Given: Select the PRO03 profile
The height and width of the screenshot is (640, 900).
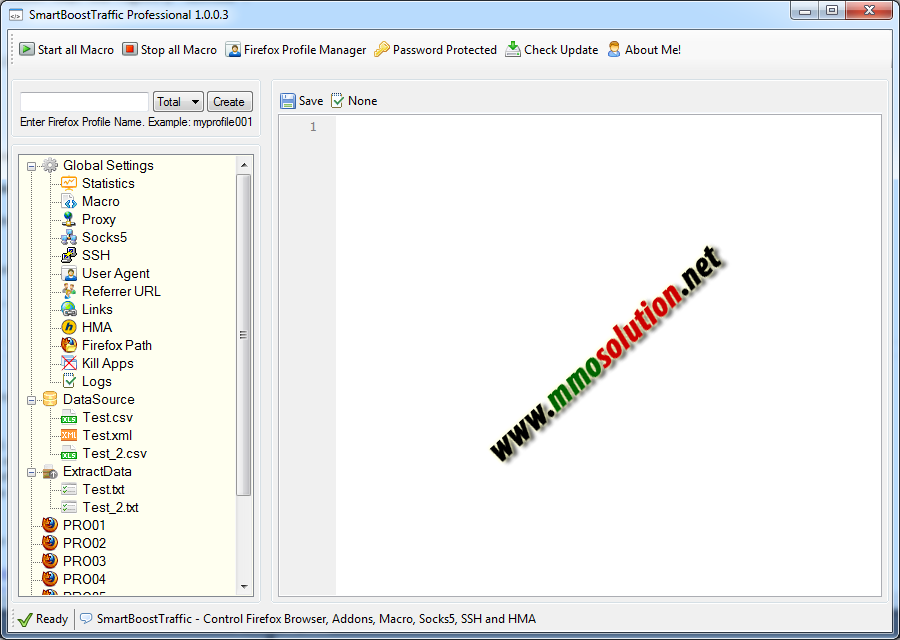Looking at the screenshot, I should (84, 561).
